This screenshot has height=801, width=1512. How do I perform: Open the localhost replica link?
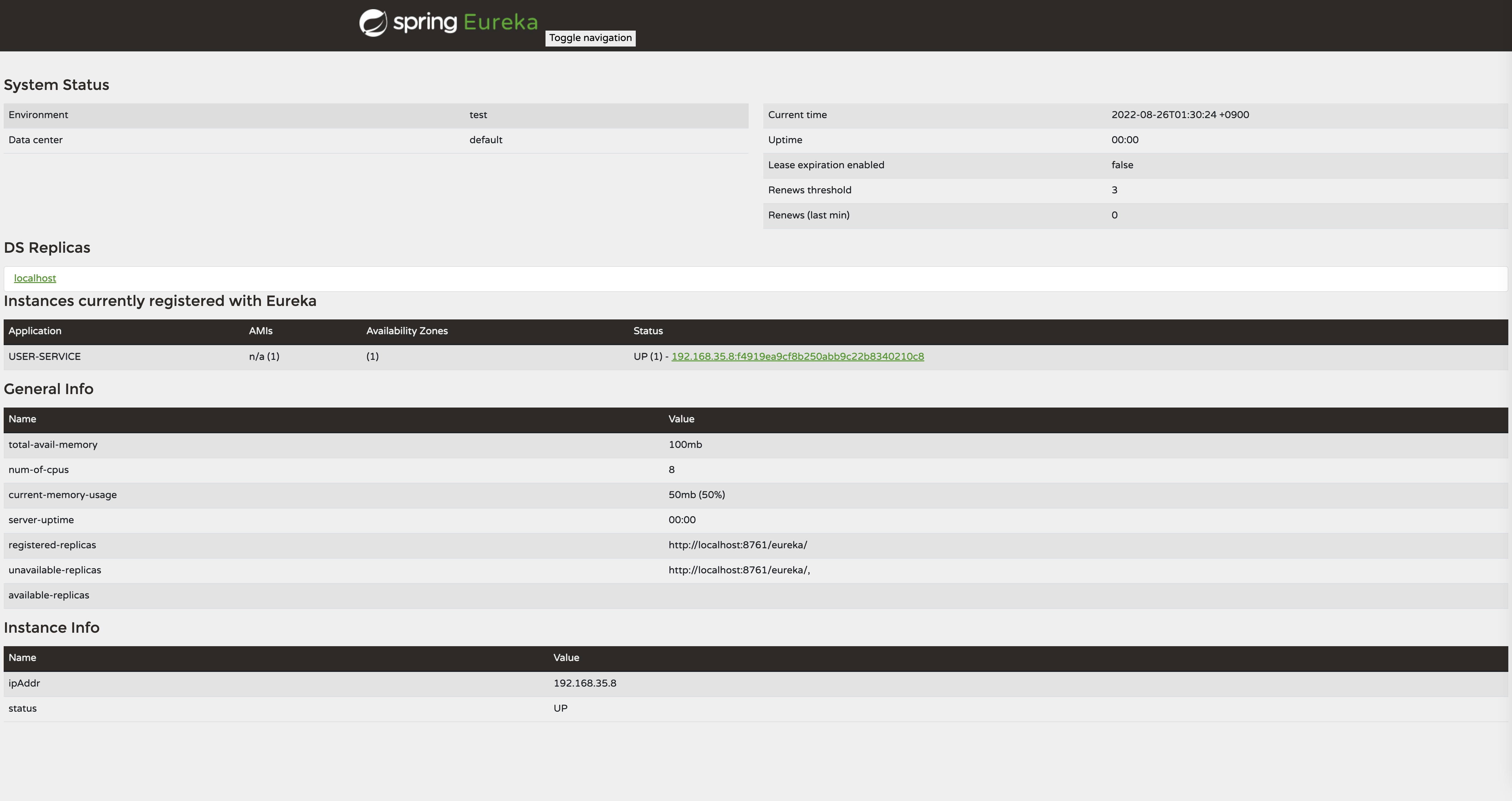click(35, 278)
